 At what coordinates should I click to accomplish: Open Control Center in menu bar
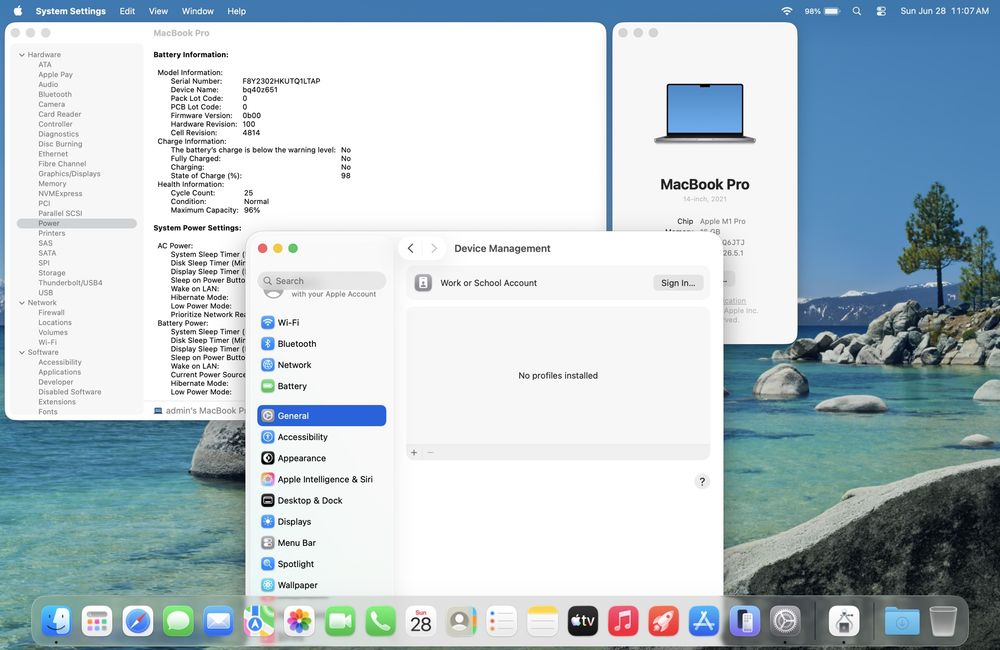[x=881, y=11]
